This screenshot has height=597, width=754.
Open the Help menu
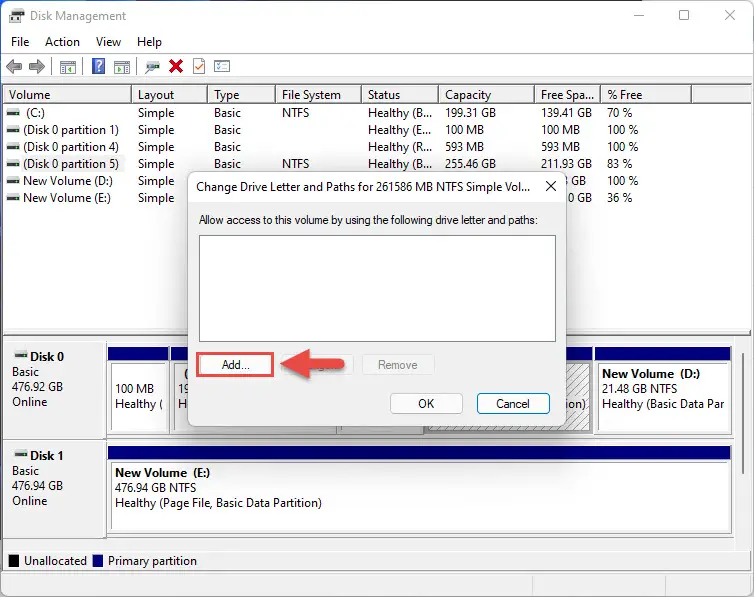pos(149,42)
